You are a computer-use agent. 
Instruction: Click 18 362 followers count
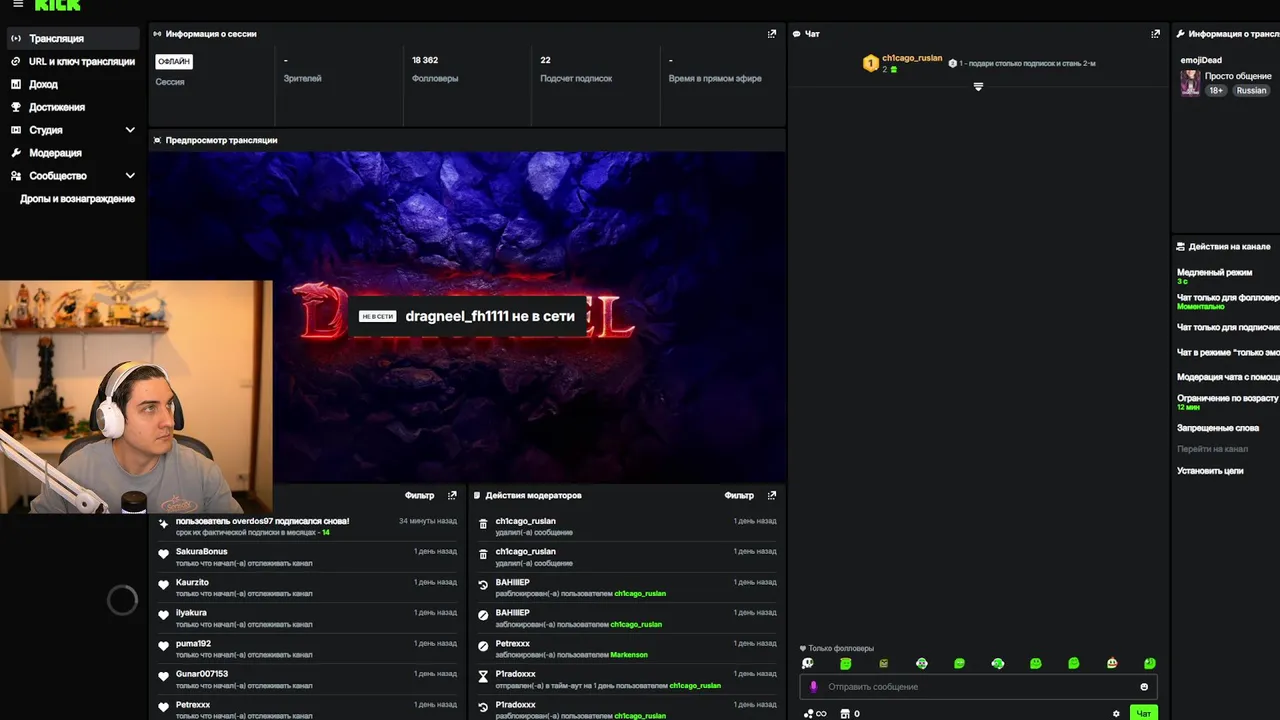click(425, 60)
